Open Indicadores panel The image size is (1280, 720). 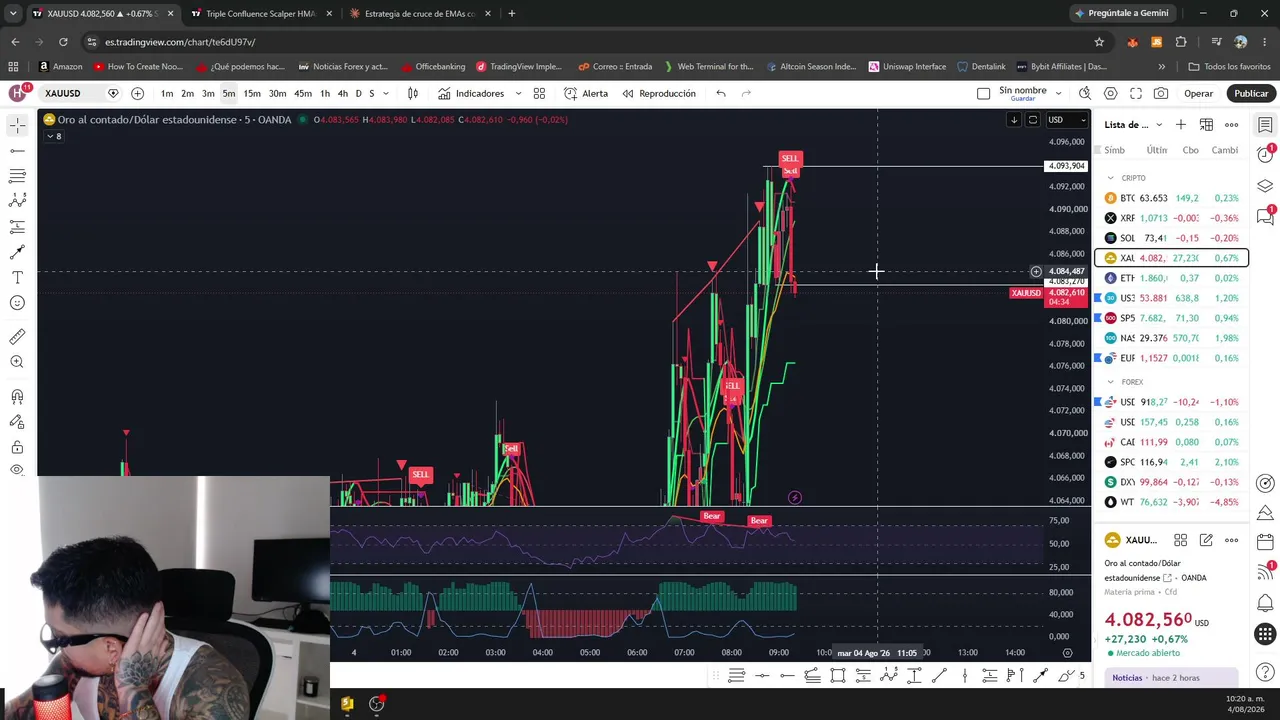point(471,93)
